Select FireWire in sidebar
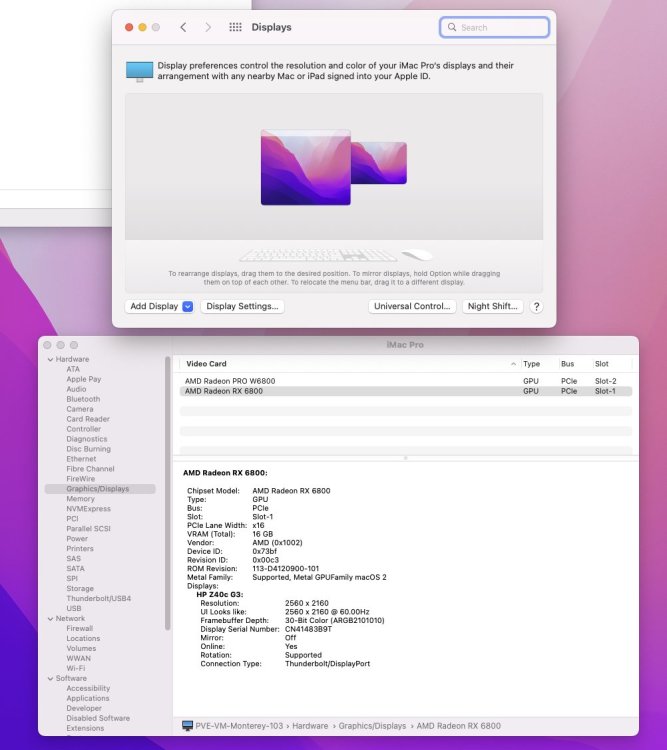The height and width of the screenshot is (750, 667). pyautogui.click(x=81, y=479)
